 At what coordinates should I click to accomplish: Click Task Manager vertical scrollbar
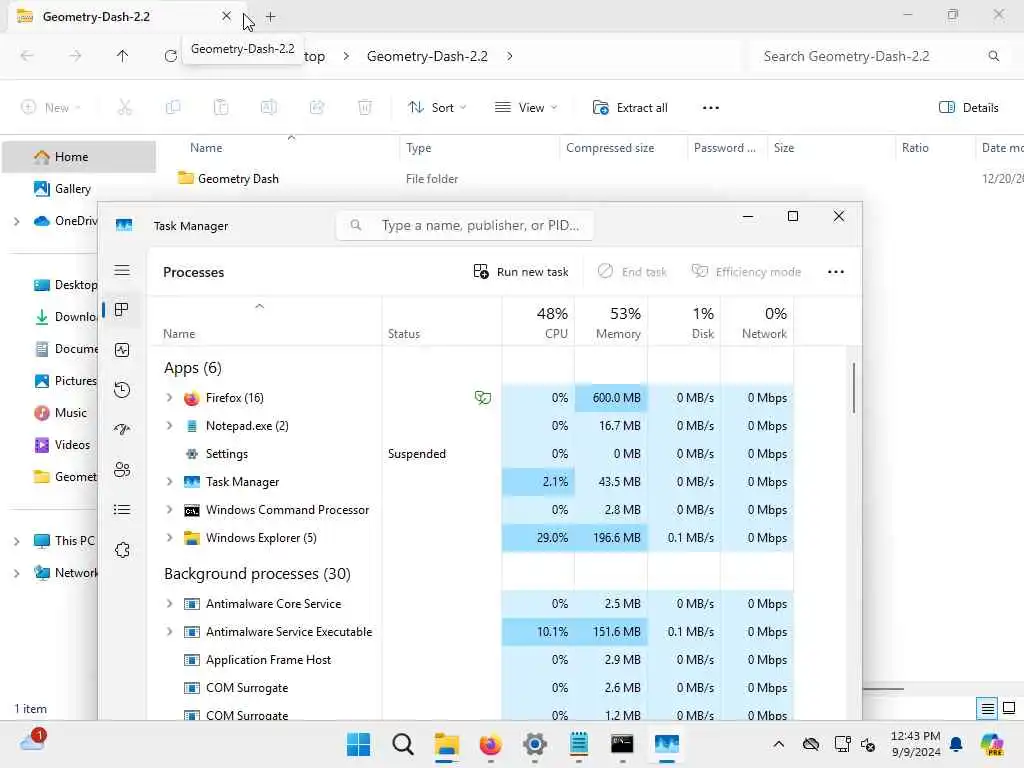[854, 388]
